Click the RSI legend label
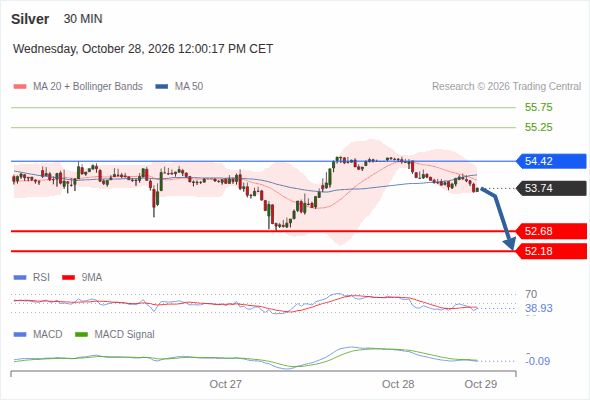This screenshot has width=590, height=400. [x=41, y=278]
